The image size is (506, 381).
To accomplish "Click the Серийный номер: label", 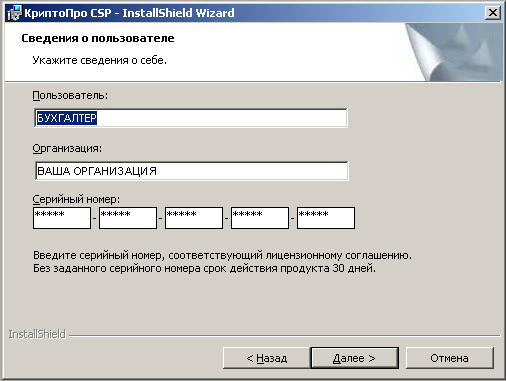I will coord(76,199).
